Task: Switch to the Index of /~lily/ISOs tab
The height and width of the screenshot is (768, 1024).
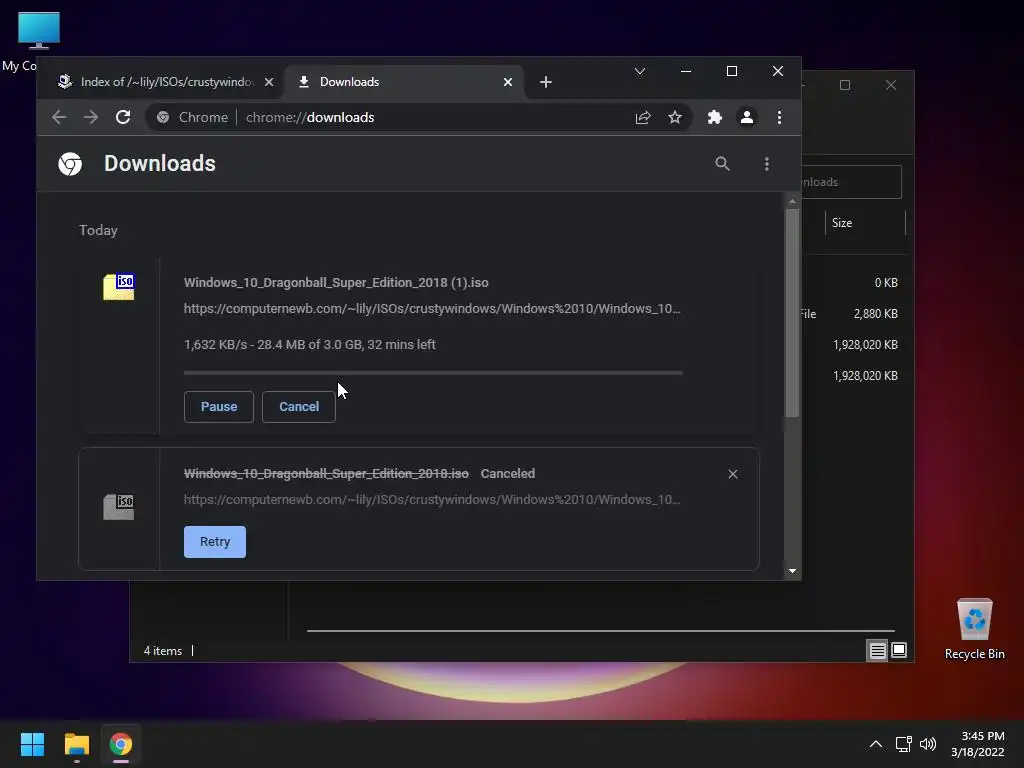Action: [166, 82]
